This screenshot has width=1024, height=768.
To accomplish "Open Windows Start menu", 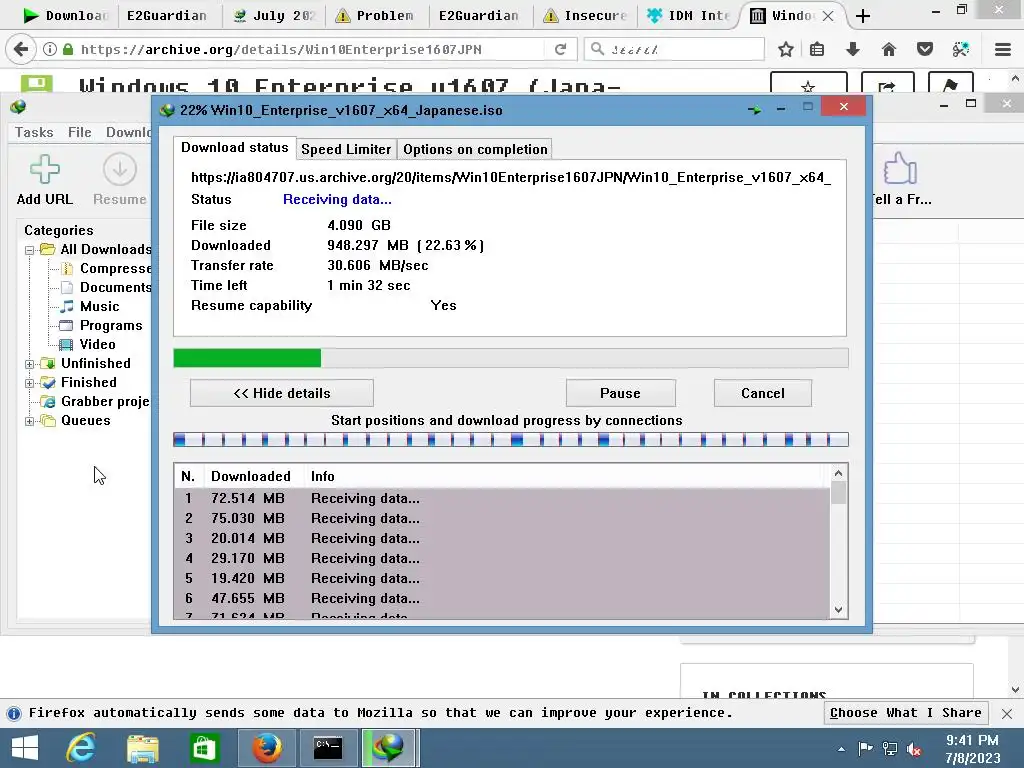I will click(x=25, y=748).
